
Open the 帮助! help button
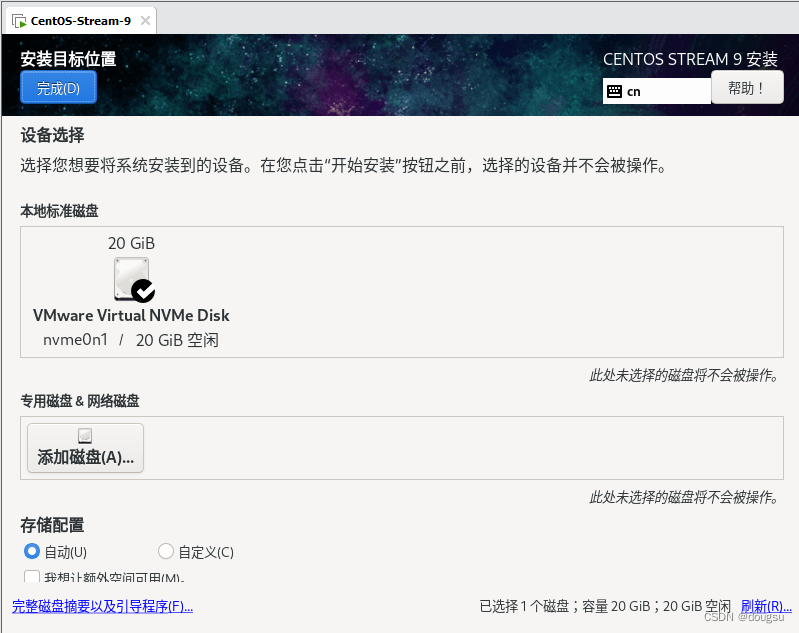[x=747, y=87]
